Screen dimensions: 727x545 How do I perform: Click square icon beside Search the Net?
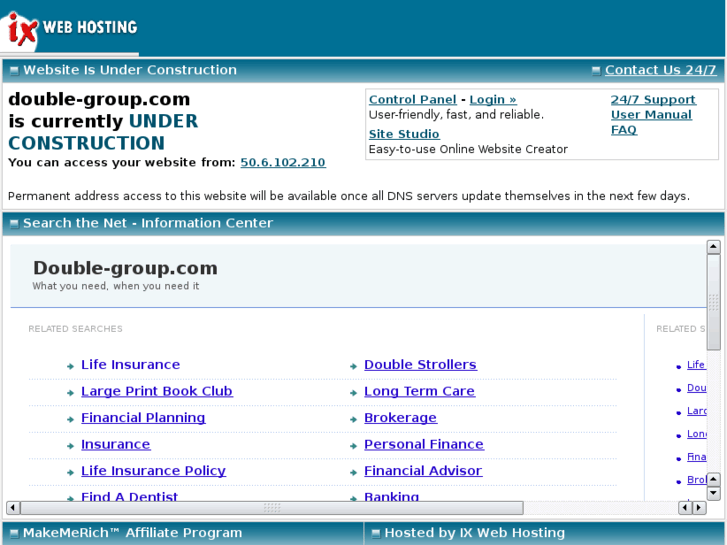[14, 224]
